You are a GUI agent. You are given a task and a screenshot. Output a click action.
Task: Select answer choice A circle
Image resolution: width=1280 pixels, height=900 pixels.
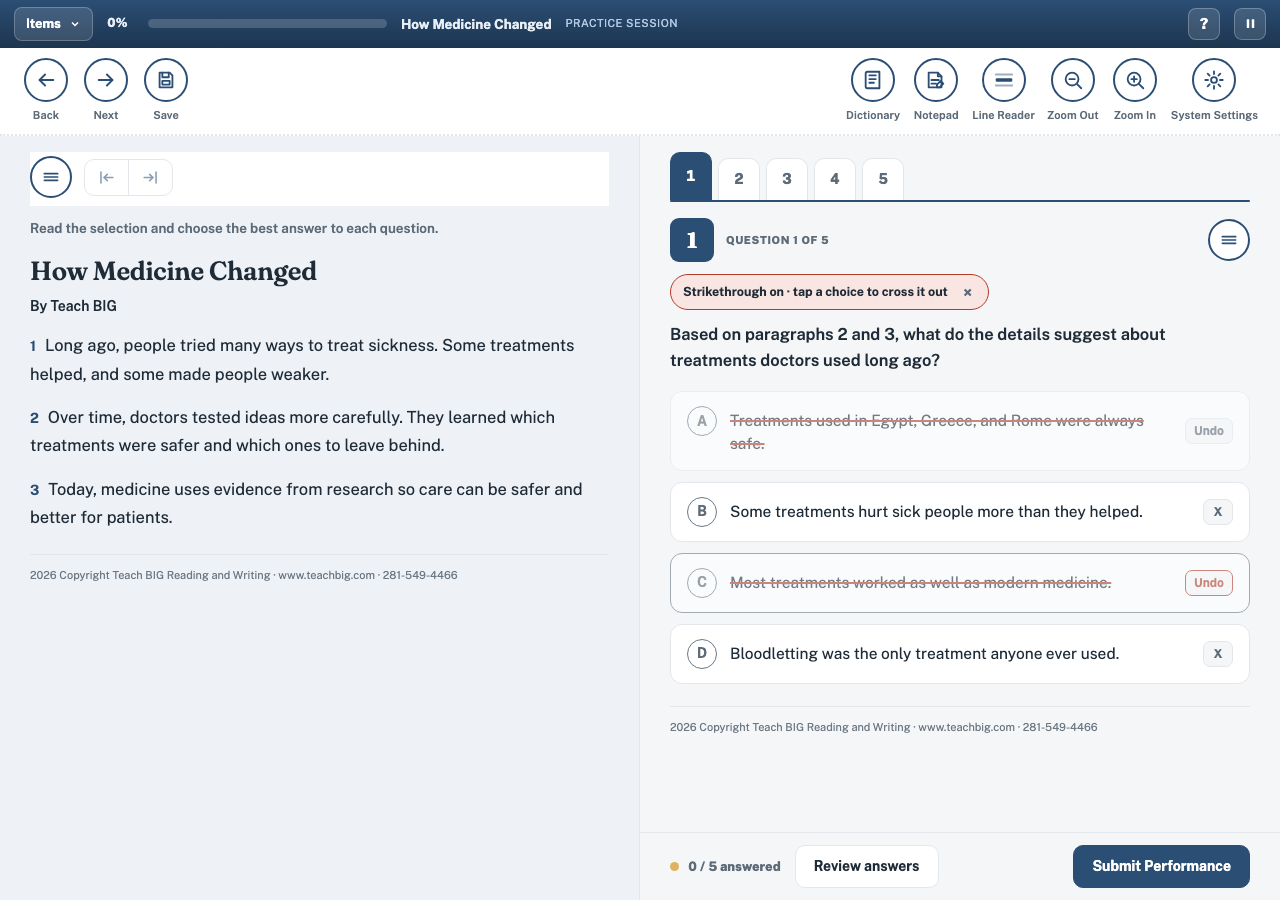[702, 421]
